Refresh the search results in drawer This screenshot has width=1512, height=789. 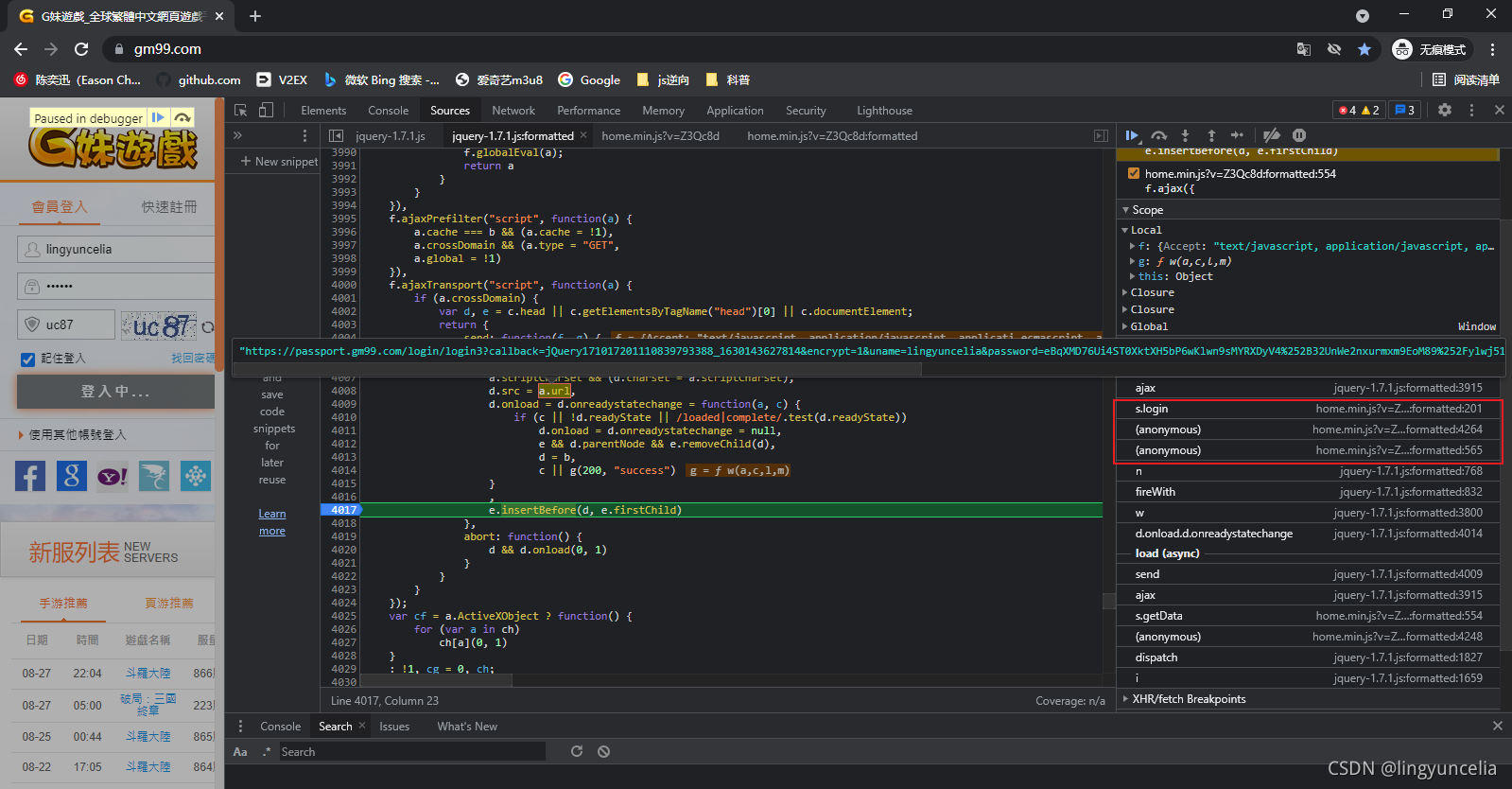pyautogui.click(x=577, y=751)
